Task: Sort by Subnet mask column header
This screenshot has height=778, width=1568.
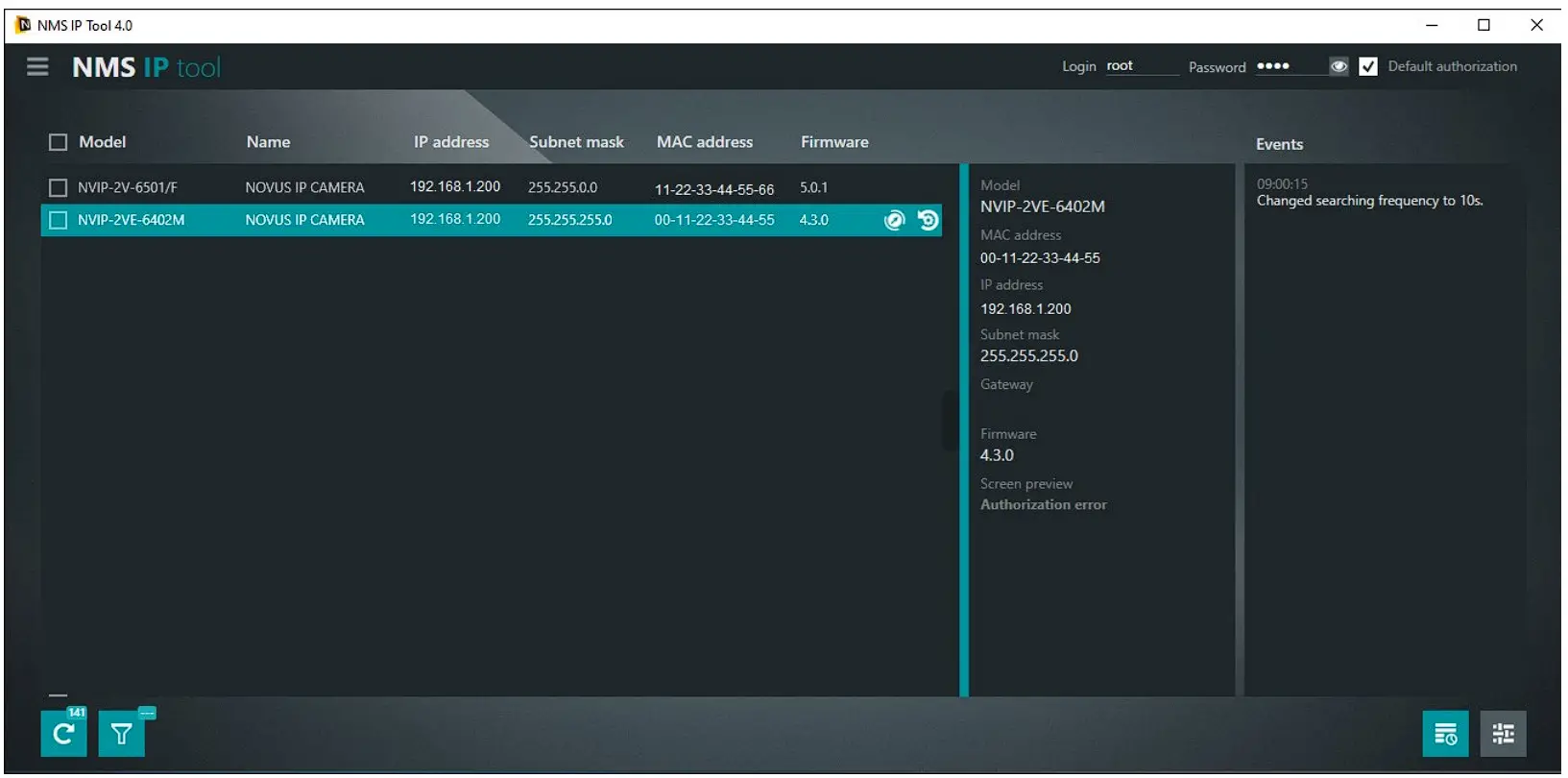Action: (x=576, y=142)
